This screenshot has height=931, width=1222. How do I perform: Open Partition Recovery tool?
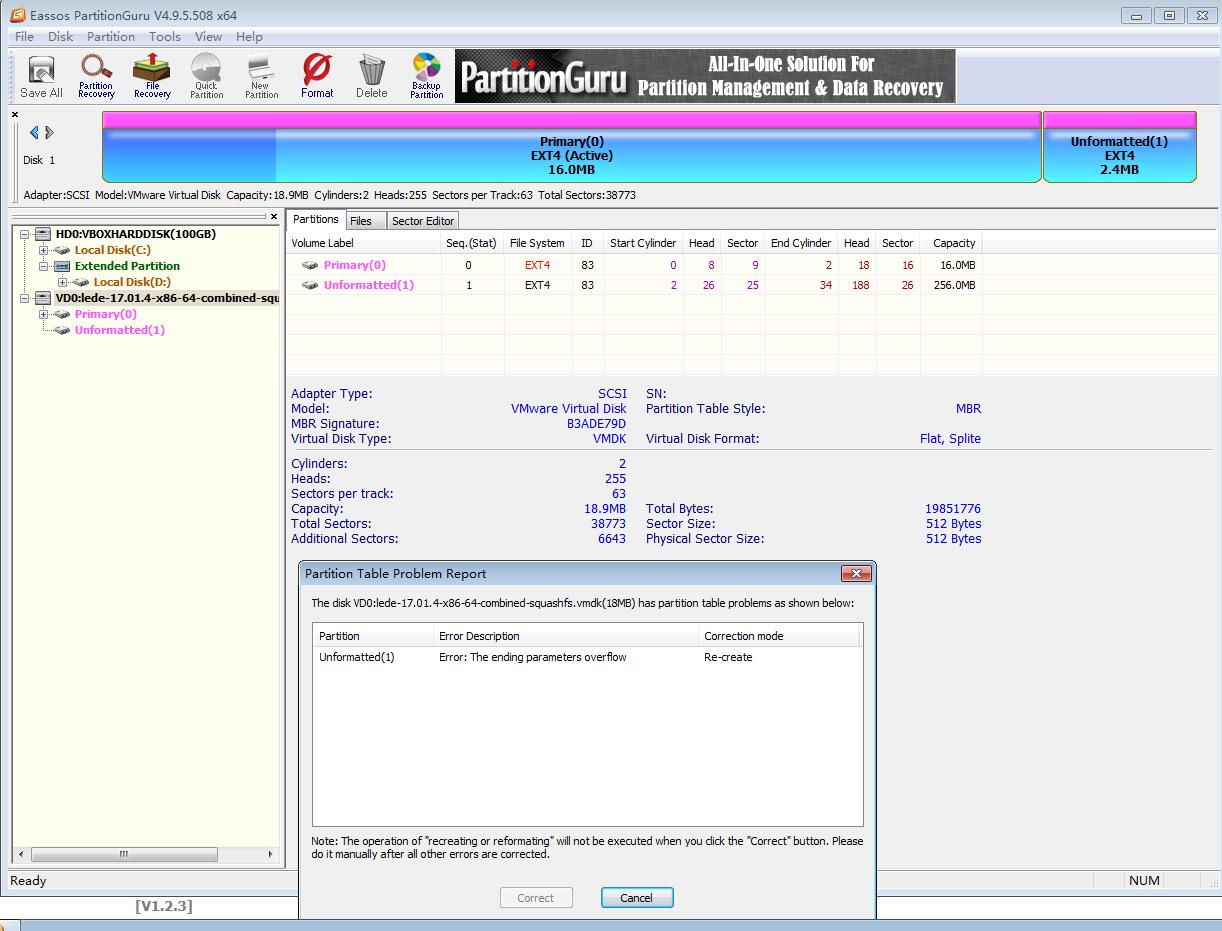click(96, 77)
